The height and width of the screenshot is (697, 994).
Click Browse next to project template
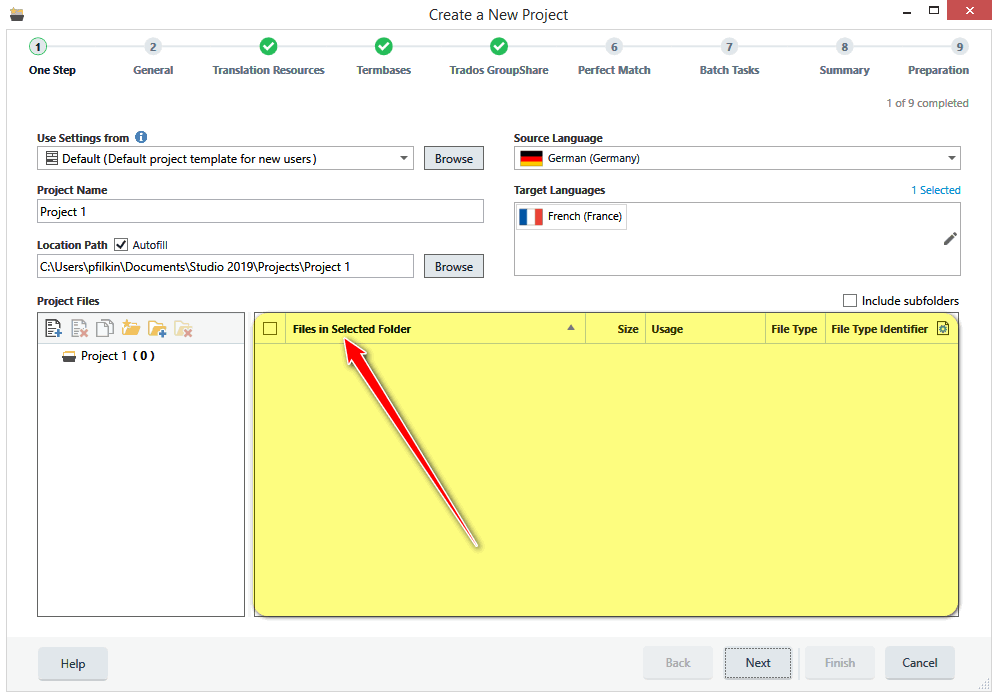tap(454, 159)
